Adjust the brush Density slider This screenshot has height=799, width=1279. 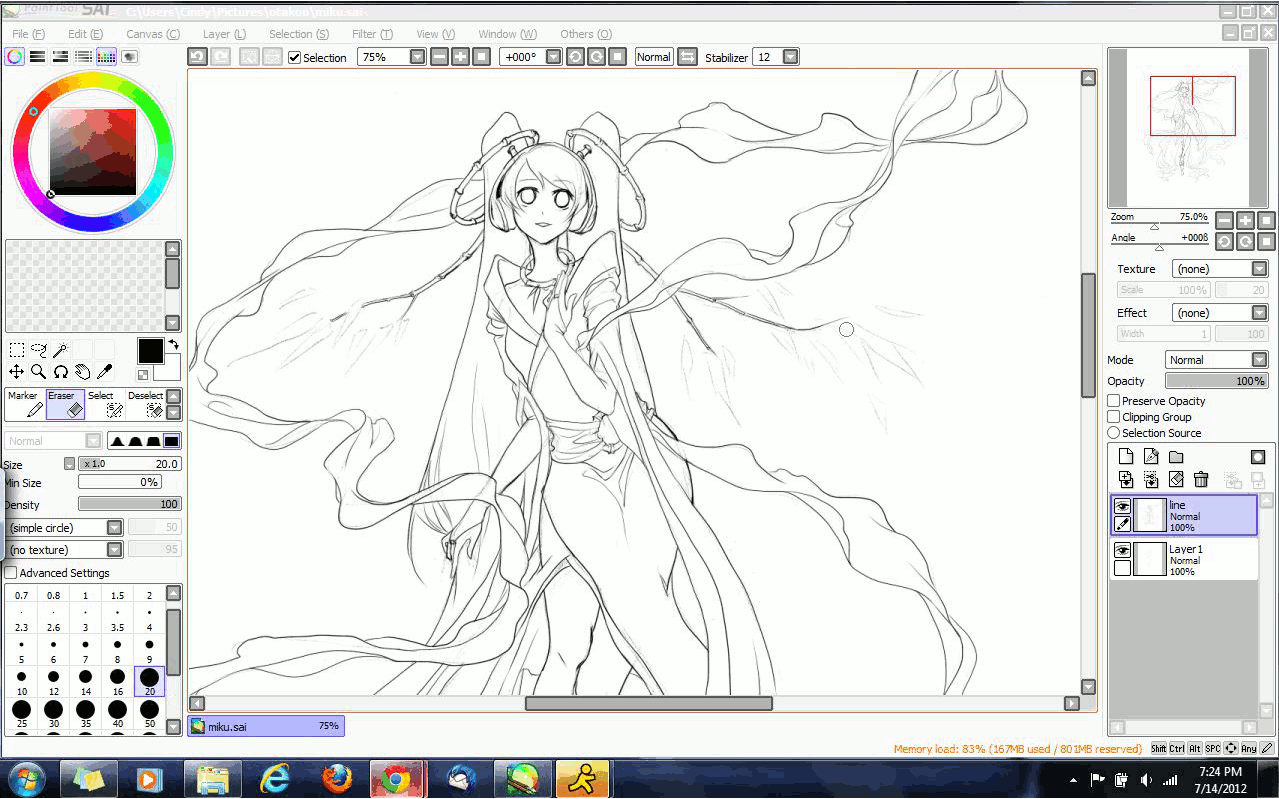click(x=129, y=504)
